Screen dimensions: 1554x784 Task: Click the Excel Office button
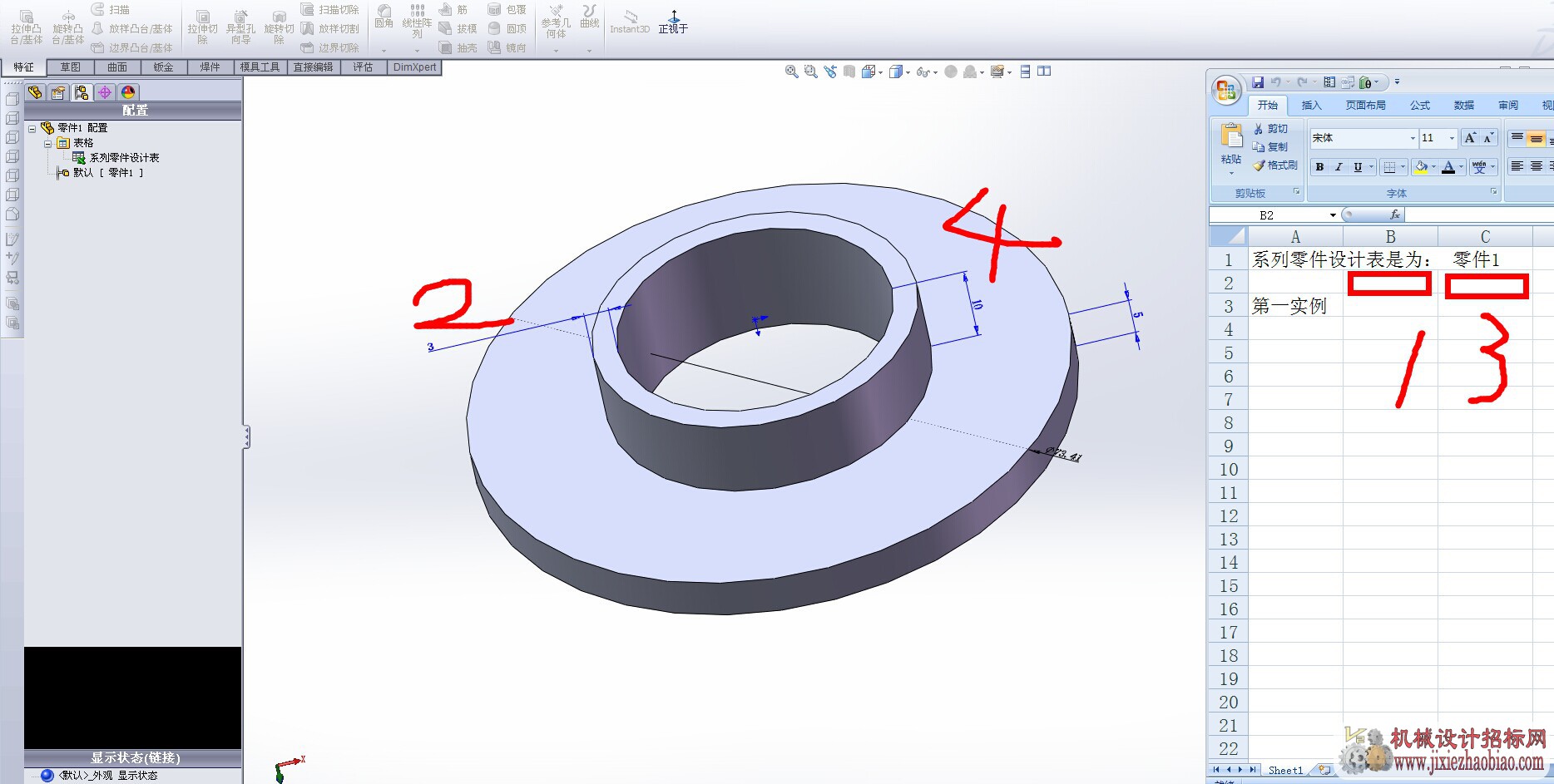(1226, 90)
